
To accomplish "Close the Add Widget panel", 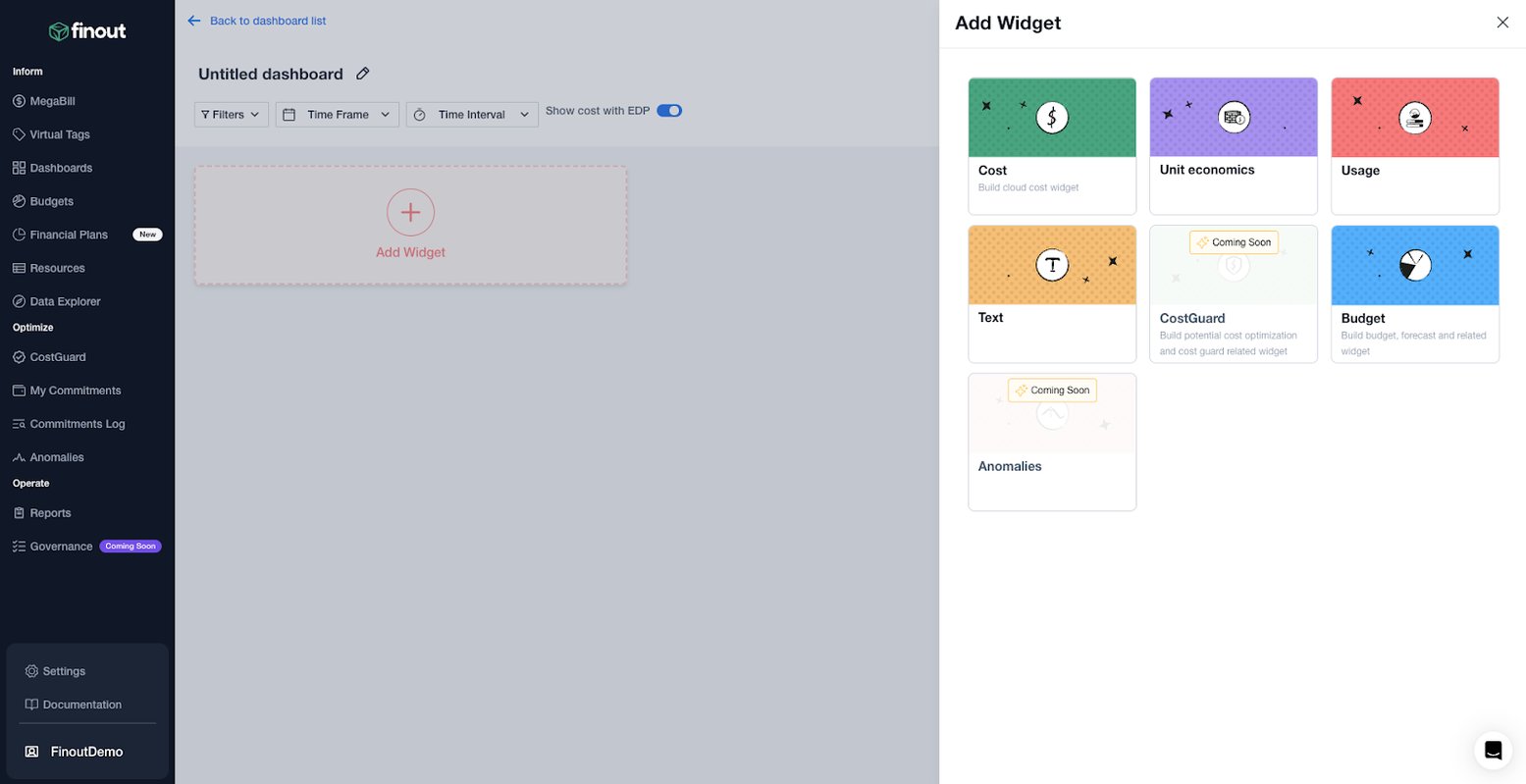I will 1502,23.
